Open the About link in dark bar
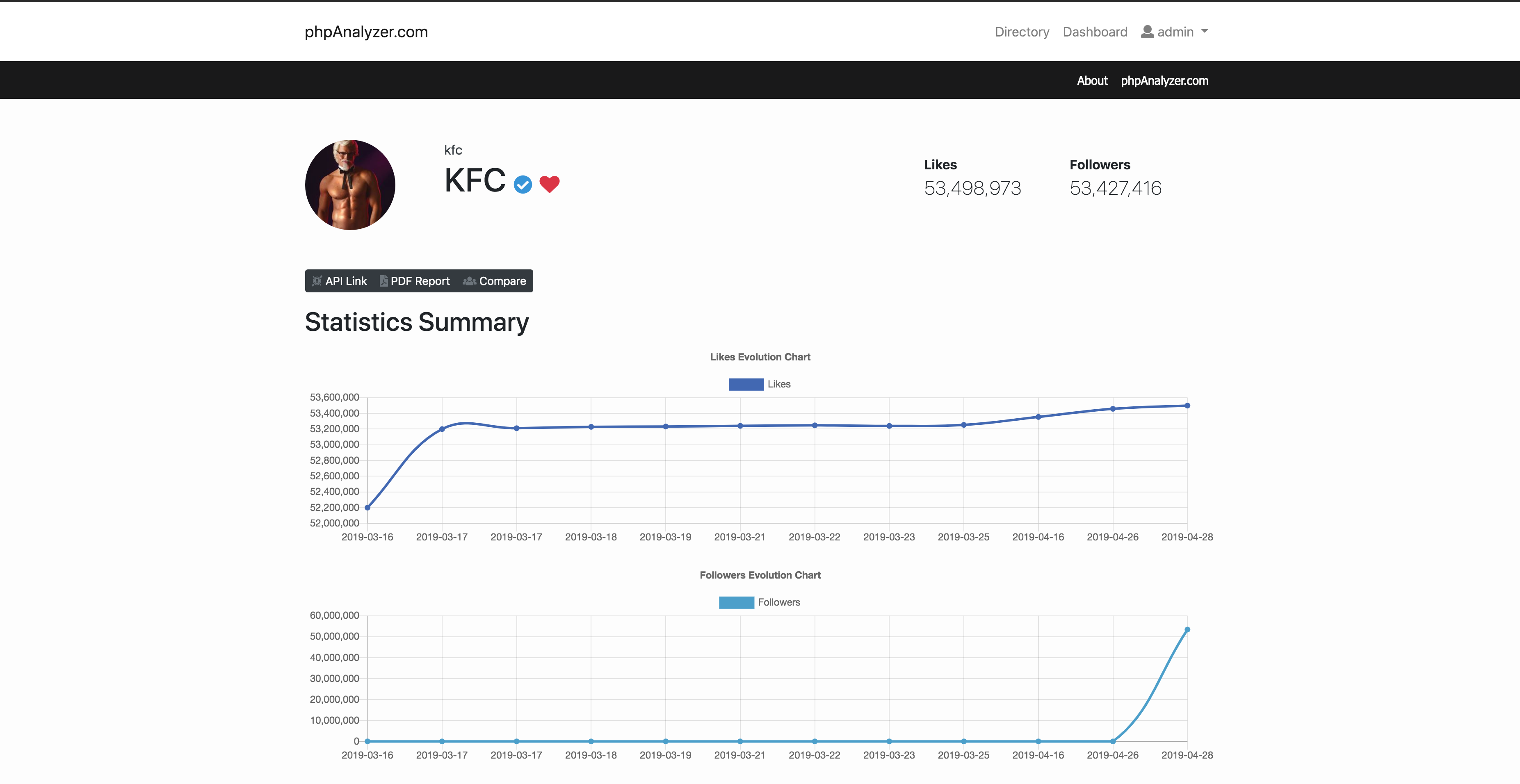Screen dimensions: 1520x784 click(1092, 81)
